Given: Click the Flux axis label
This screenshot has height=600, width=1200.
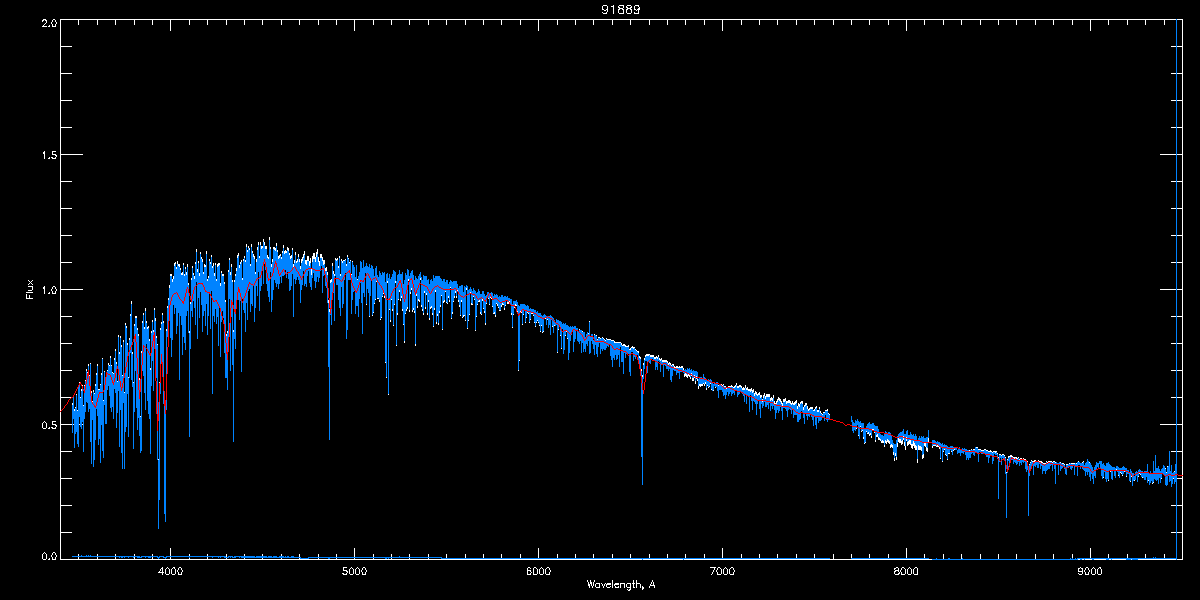Looking at the screenshot, I should click(x=30, y=290).
